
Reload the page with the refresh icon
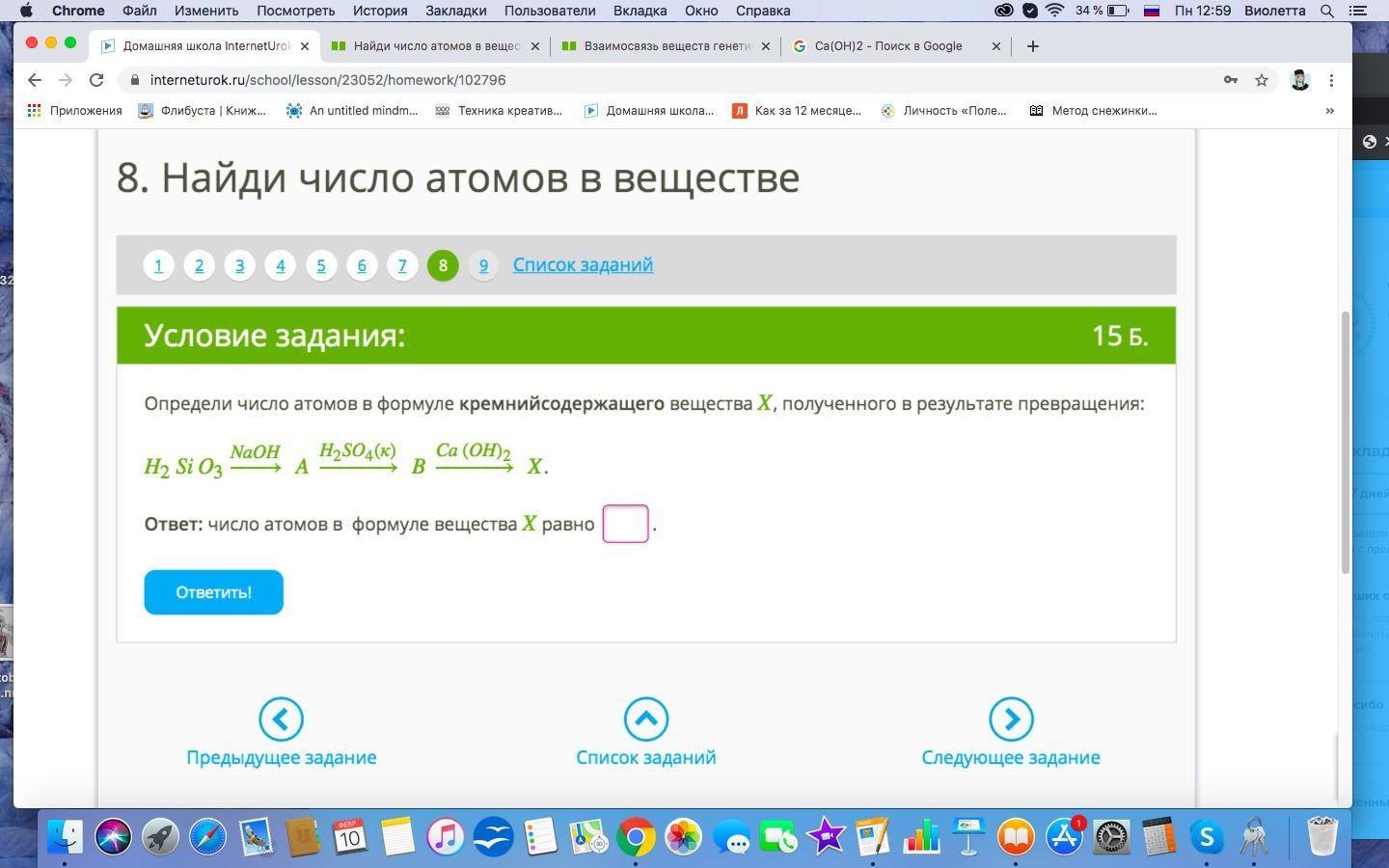96,80
